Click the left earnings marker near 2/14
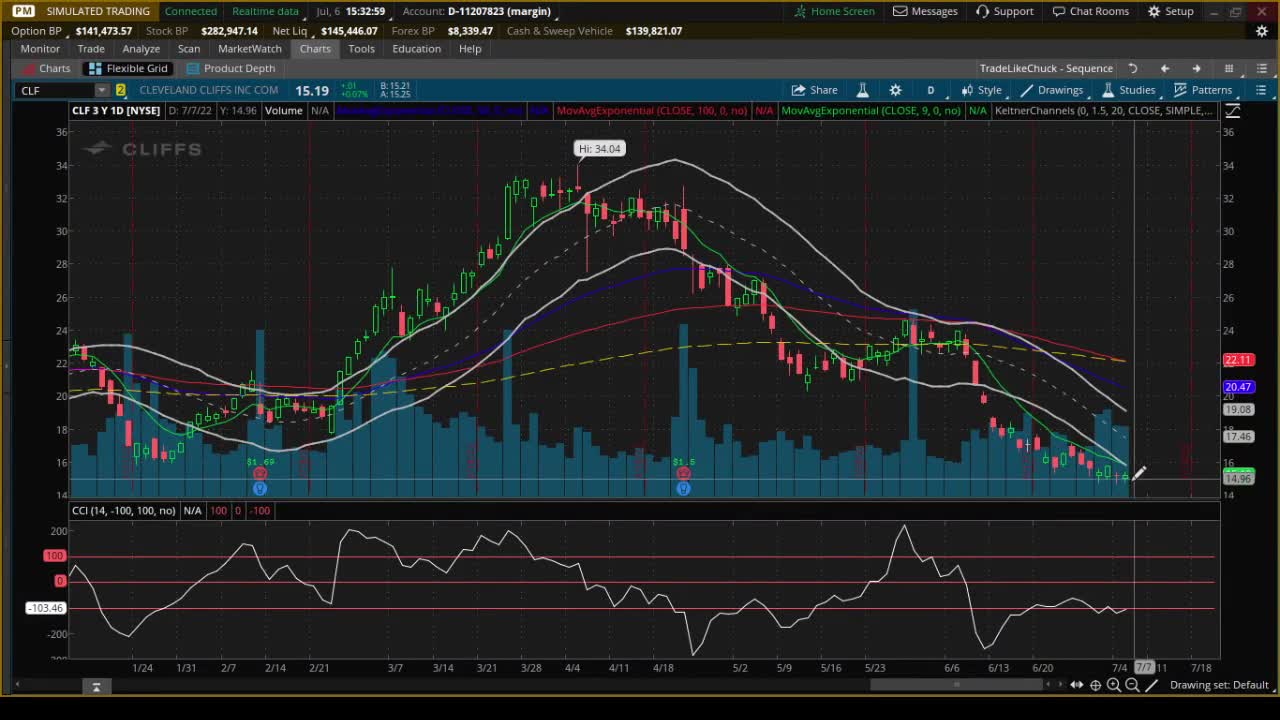1280x720 pixels. (260, 473)
